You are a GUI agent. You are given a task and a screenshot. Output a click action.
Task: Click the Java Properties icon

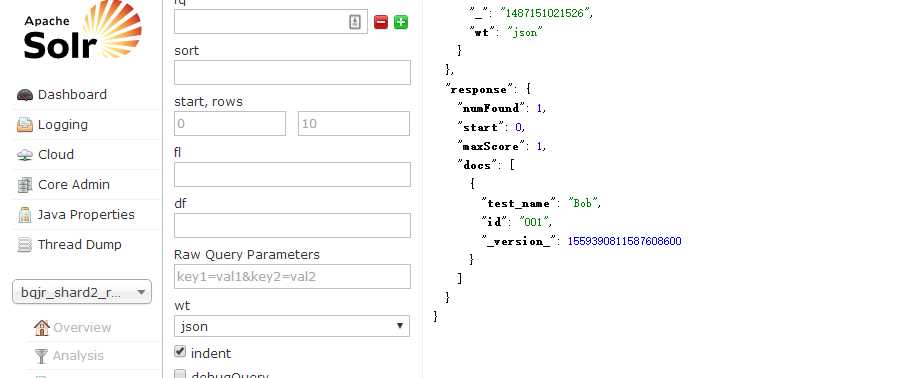coord(25,215)
